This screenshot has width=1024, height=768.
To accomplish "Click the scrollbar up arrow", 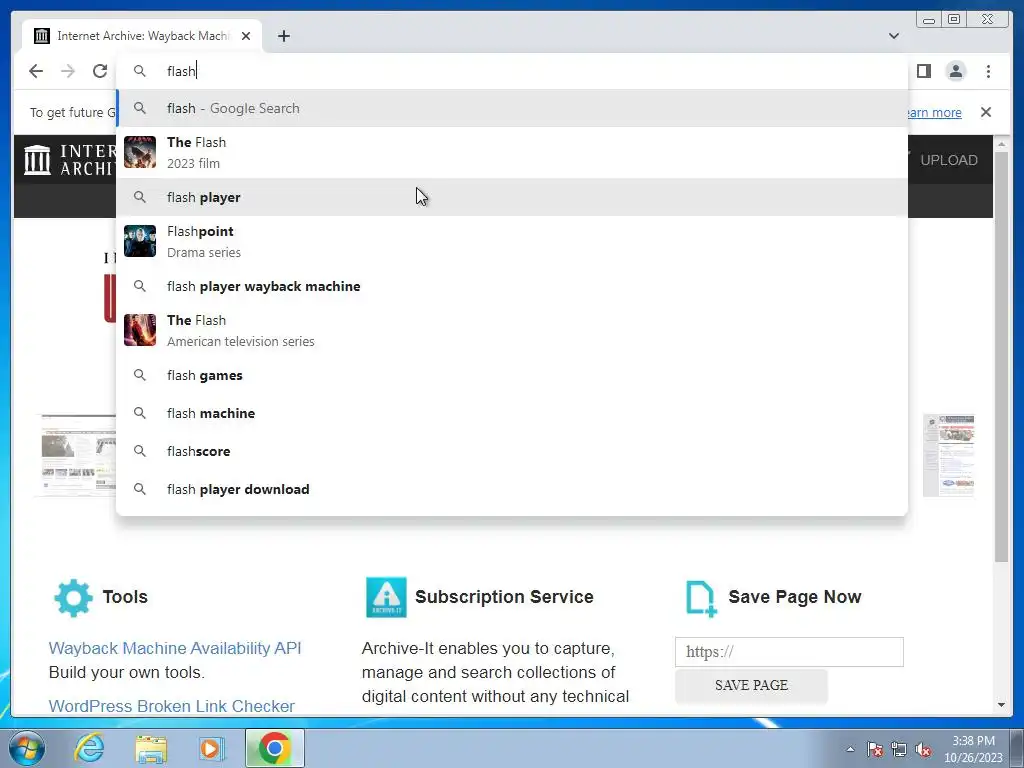I will pyautogui.click(x=1002, y=144).
